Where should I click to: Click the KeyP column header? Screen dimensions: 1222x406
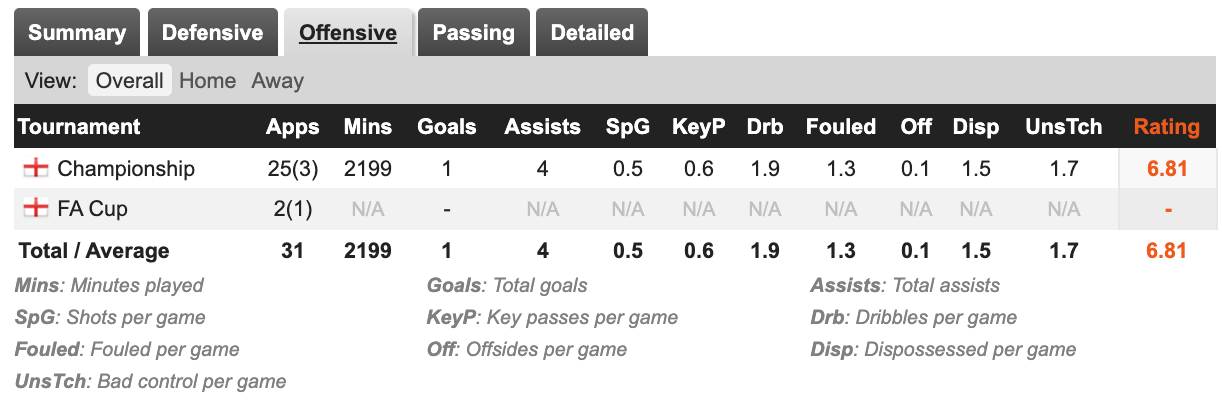click(x=698, y=127)
